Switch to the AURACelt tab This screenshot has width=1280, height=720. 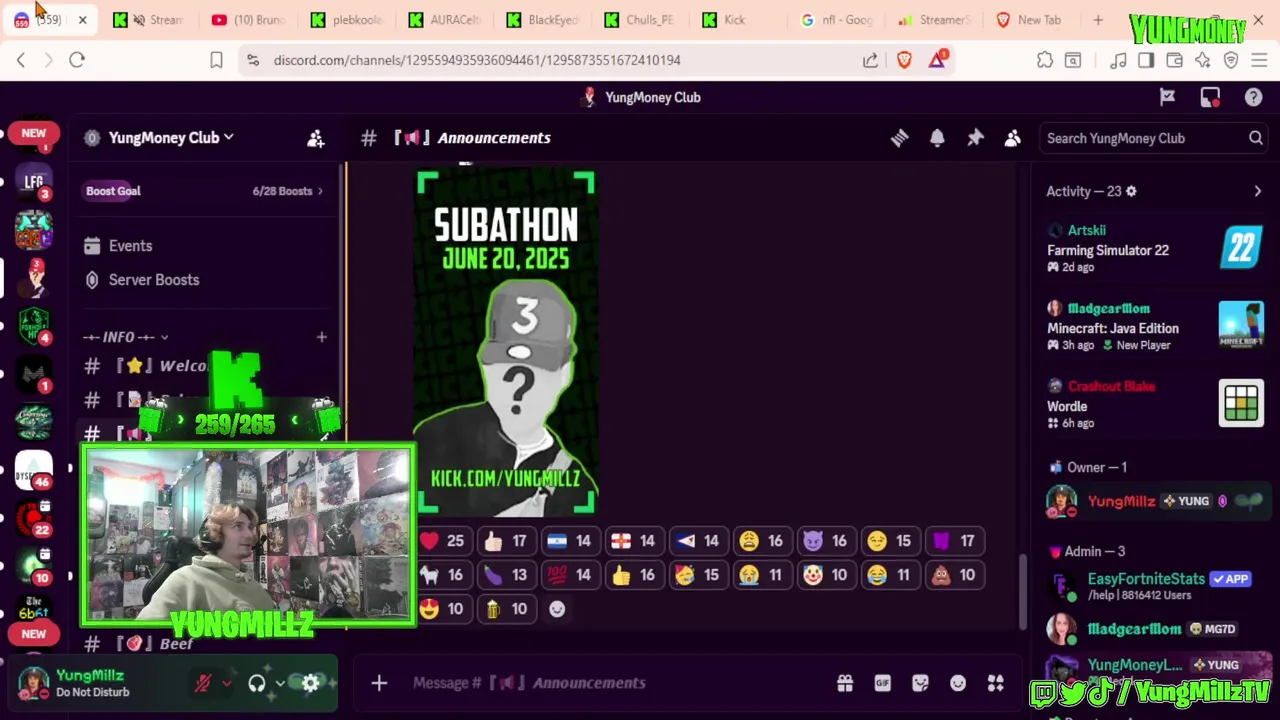[x=446, y=20]
